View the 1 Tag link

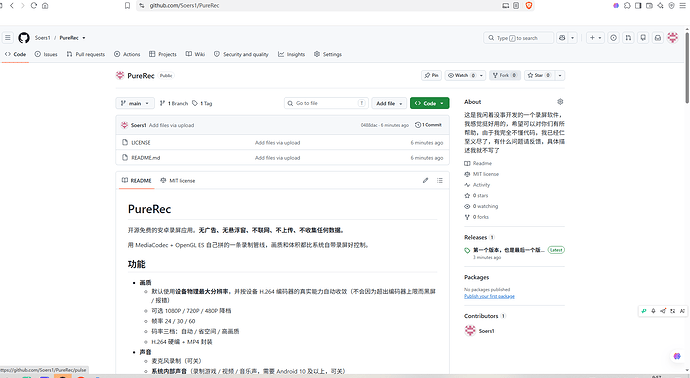(x=202, y=103)
